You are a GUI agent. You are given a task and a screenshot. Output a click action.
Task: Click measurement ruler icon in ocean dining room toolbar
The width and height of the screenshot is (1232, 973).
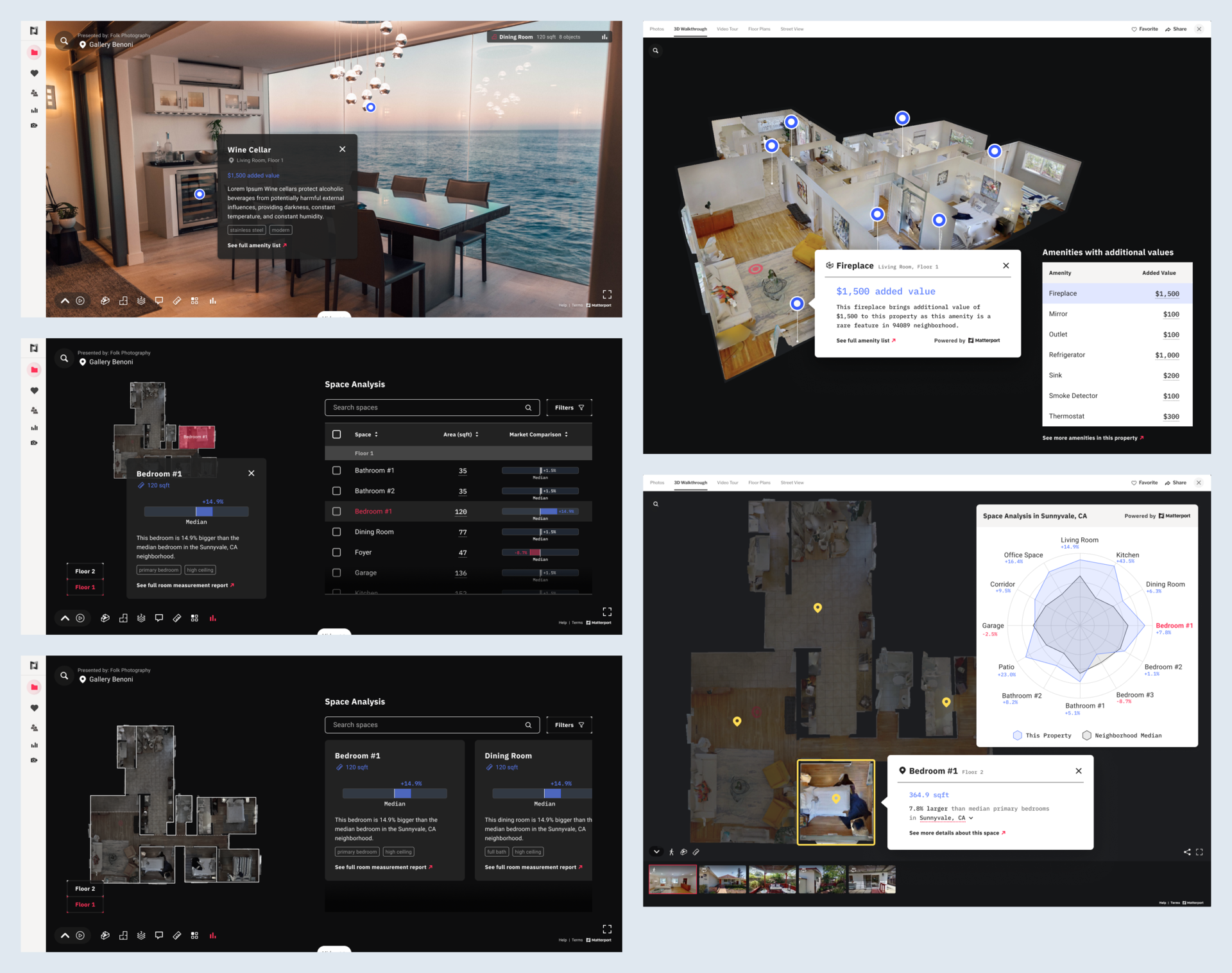click(177, 300)
